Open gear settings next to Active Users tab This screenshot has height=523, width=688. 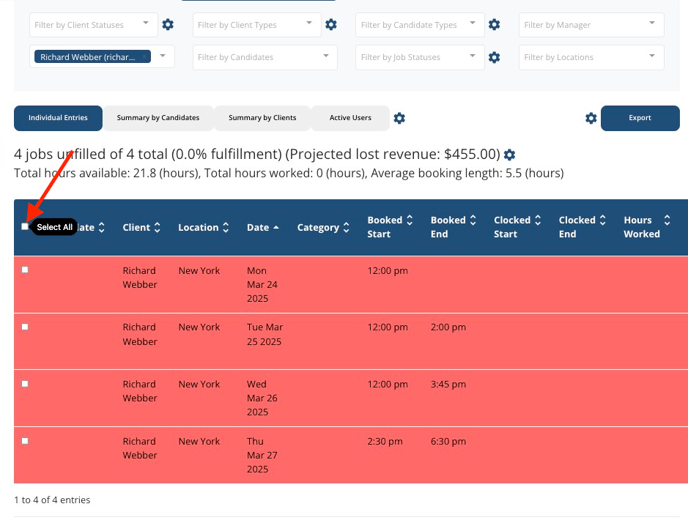(399, 118)
